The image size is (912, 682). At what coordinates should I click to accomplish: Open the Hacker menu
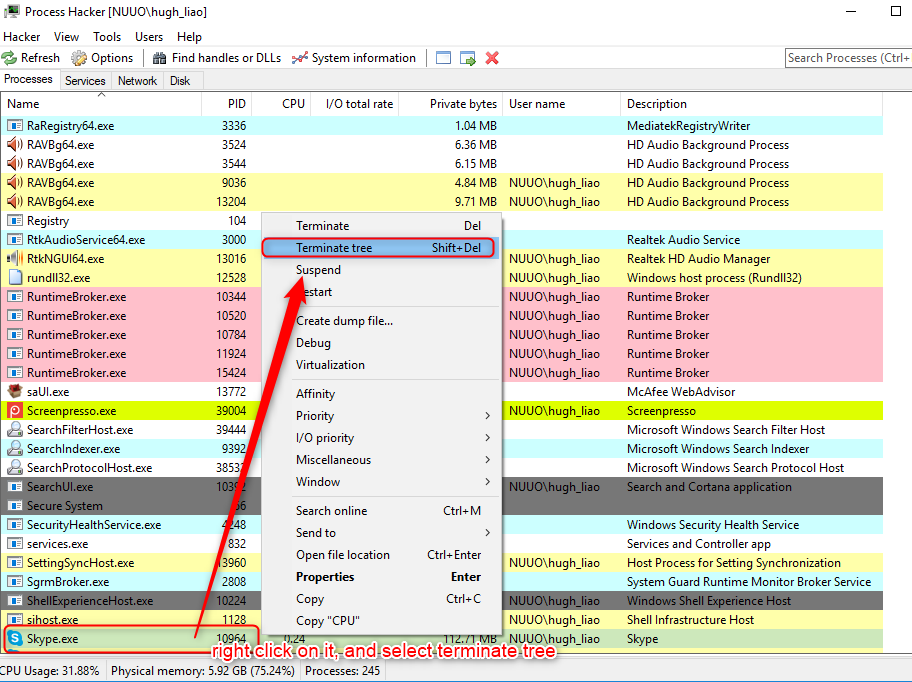tap(22, 37)
